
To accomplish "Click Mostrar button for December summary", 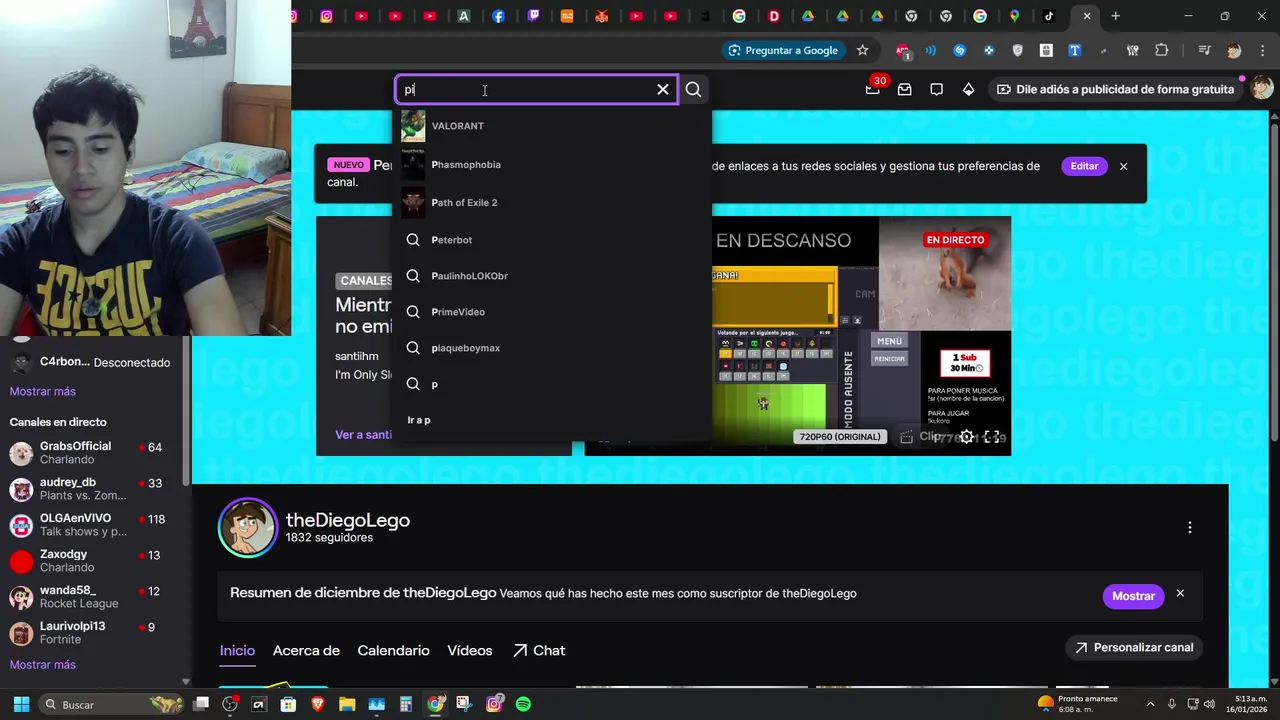I will 1133,596.
